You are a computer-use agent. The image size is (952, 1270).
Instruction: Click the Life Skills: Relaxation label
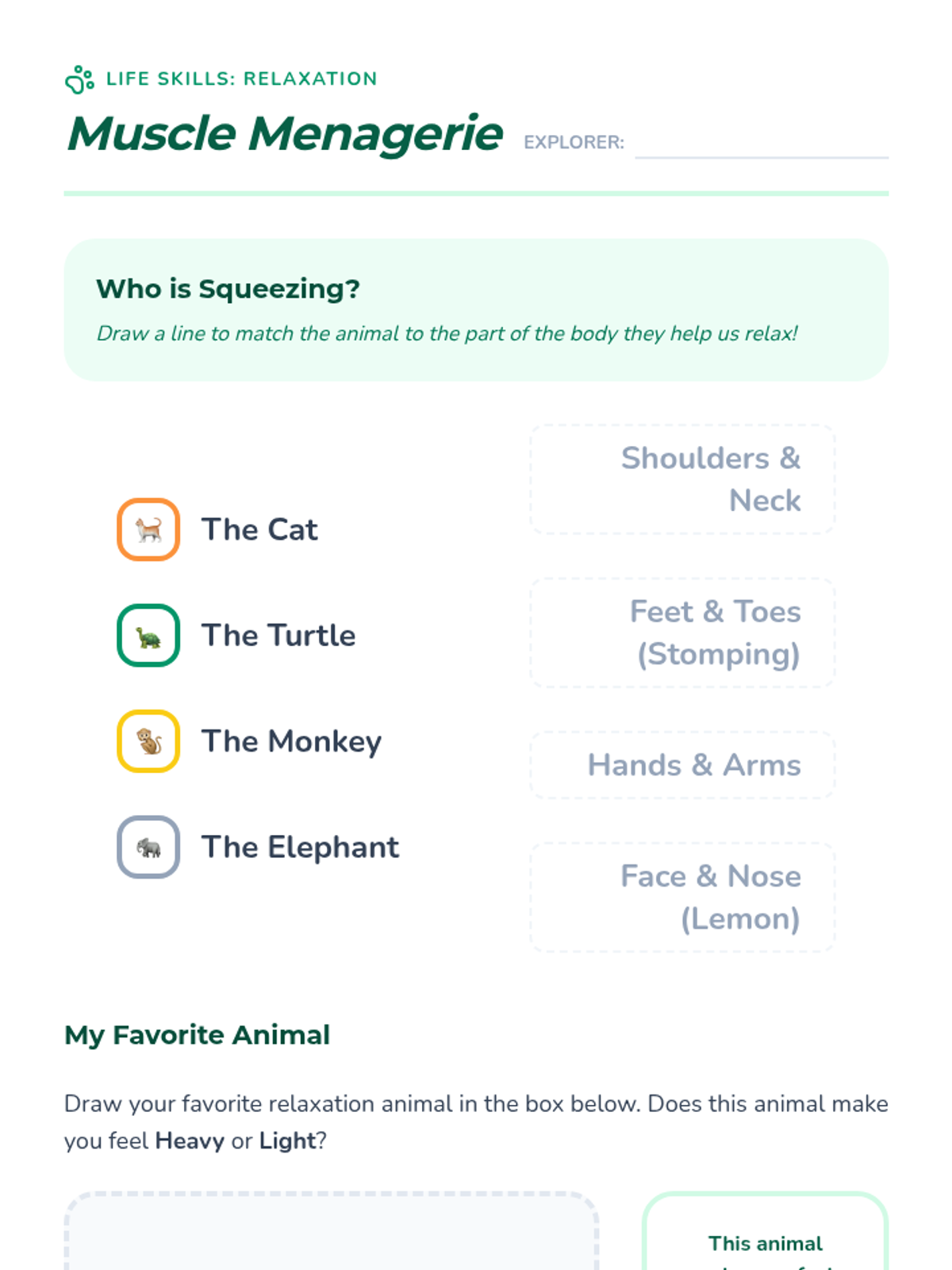click(x=241, y=79)
